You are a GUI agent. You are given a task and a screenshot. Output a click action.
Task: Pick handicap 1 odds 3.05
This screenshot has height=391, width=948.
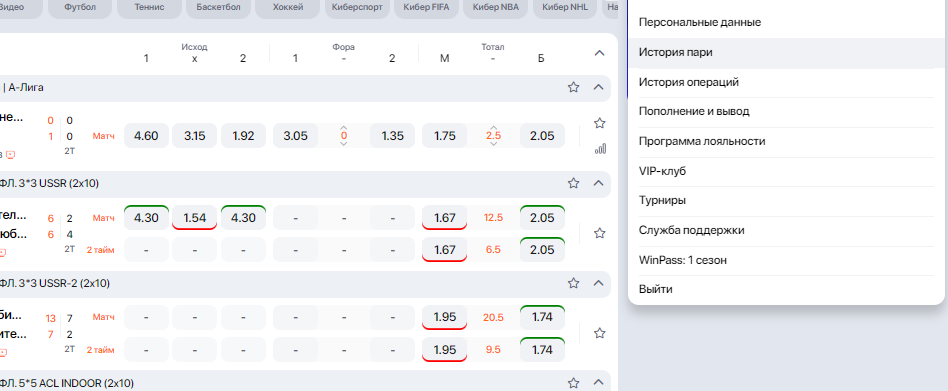[295, 136]
